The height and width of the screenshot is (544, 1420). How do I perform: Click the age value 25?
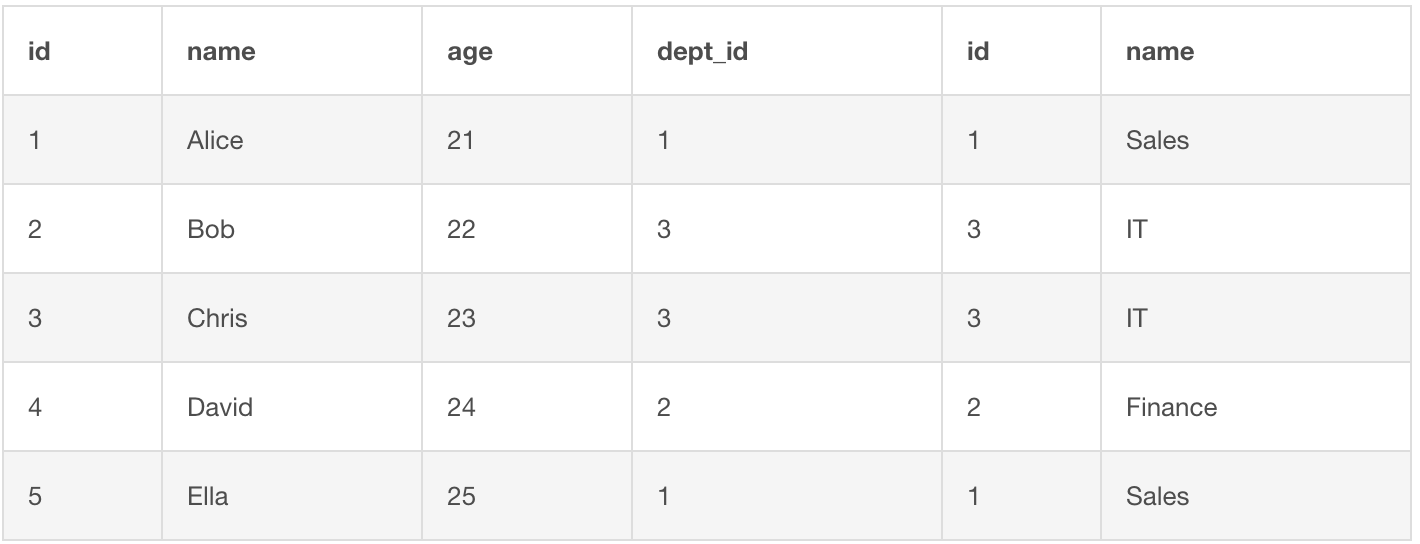pyautogui.click(x=461, y=496)
